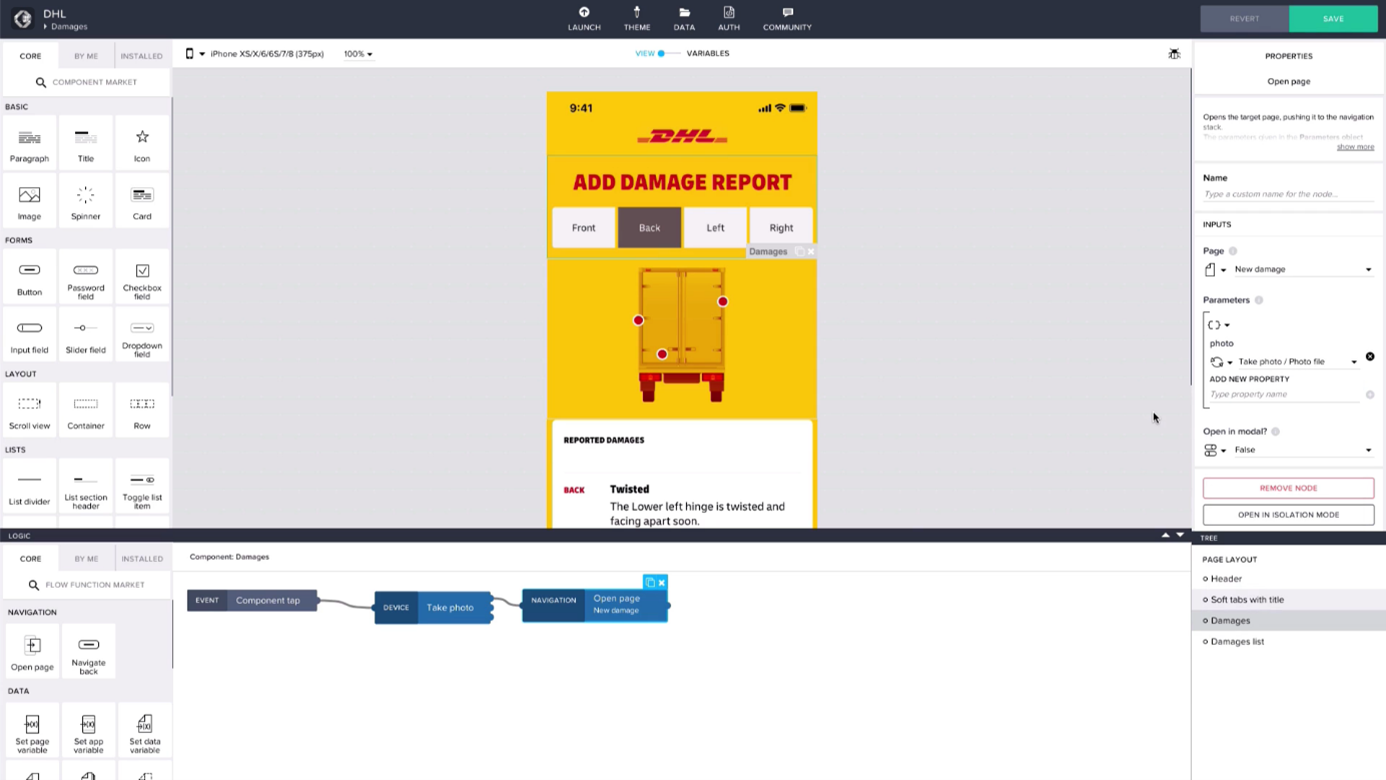
Task: Expand the logic panel with up arrow
Action: pyautogui.click(x=1165, y=536)
